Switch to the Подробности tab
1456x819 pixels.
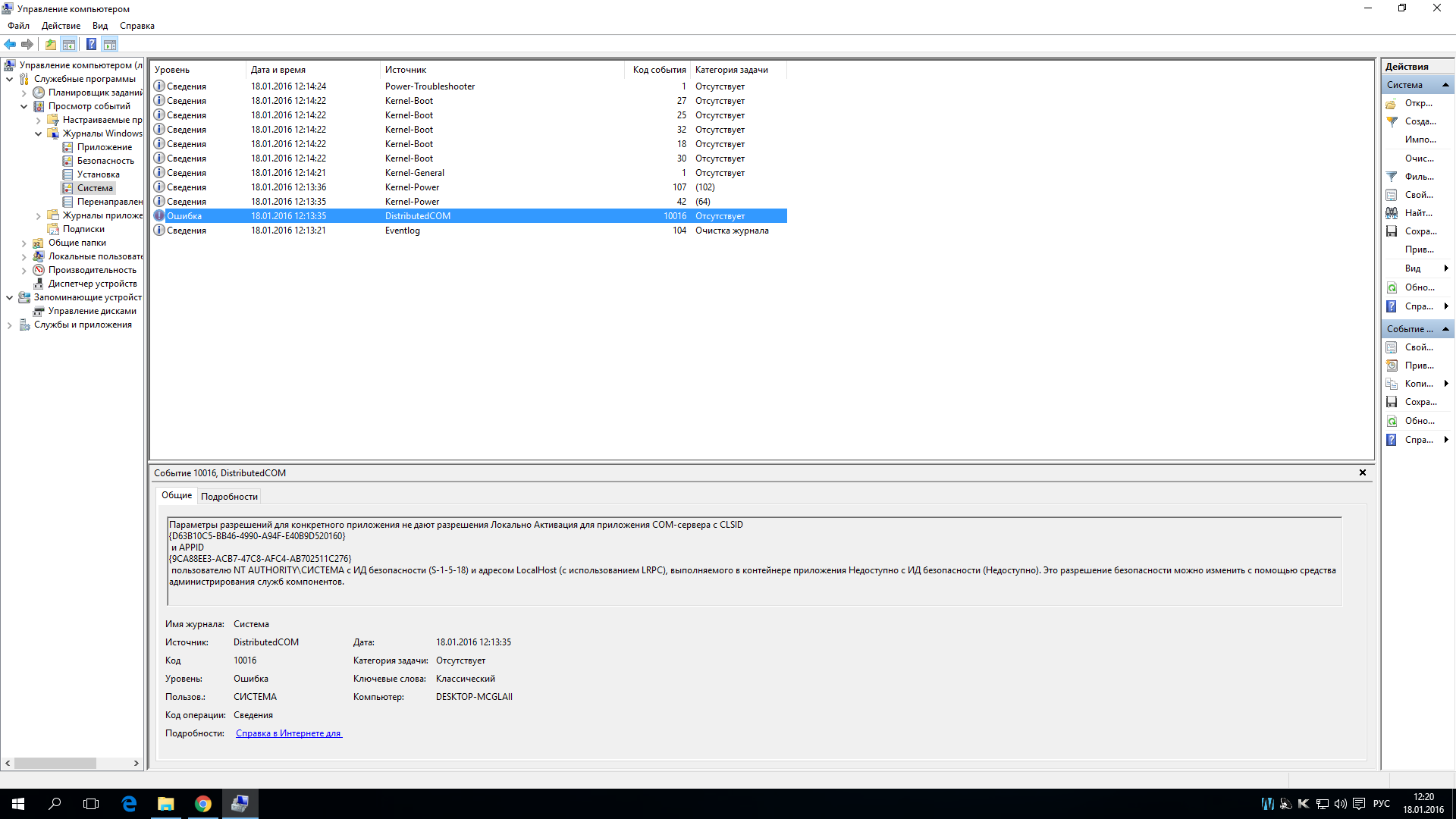pos(229,497)
